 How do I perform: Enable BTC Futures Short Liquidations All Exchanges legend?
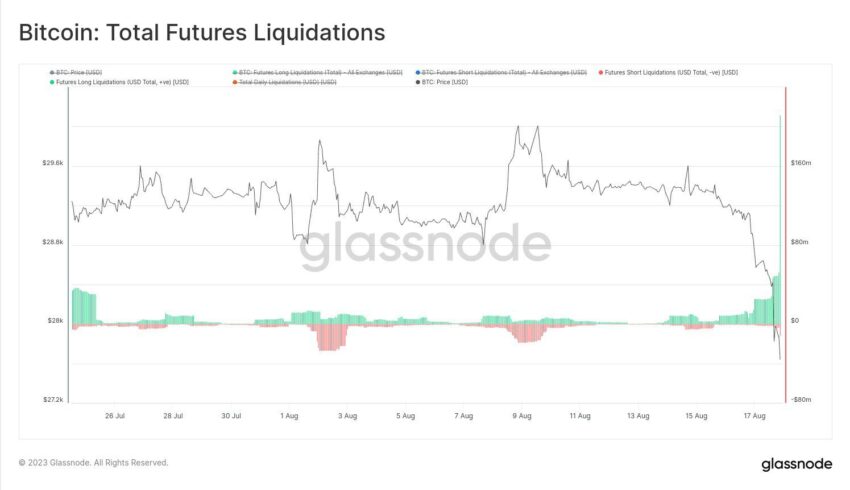tap(501, 72)
